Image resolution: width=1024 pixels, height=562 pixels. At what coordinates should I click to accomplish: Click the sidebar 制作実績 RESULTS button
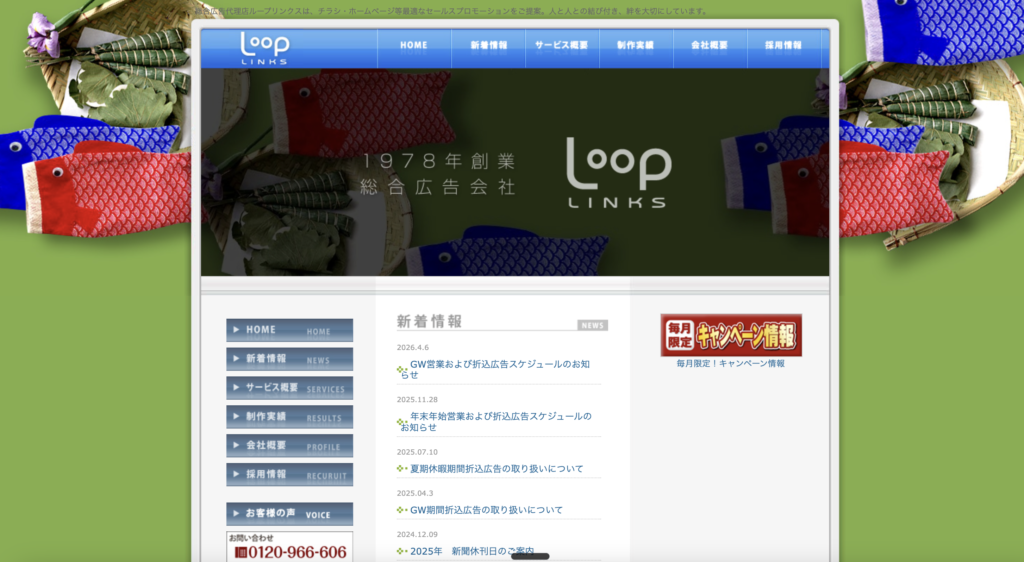click(x=289, y=416)
